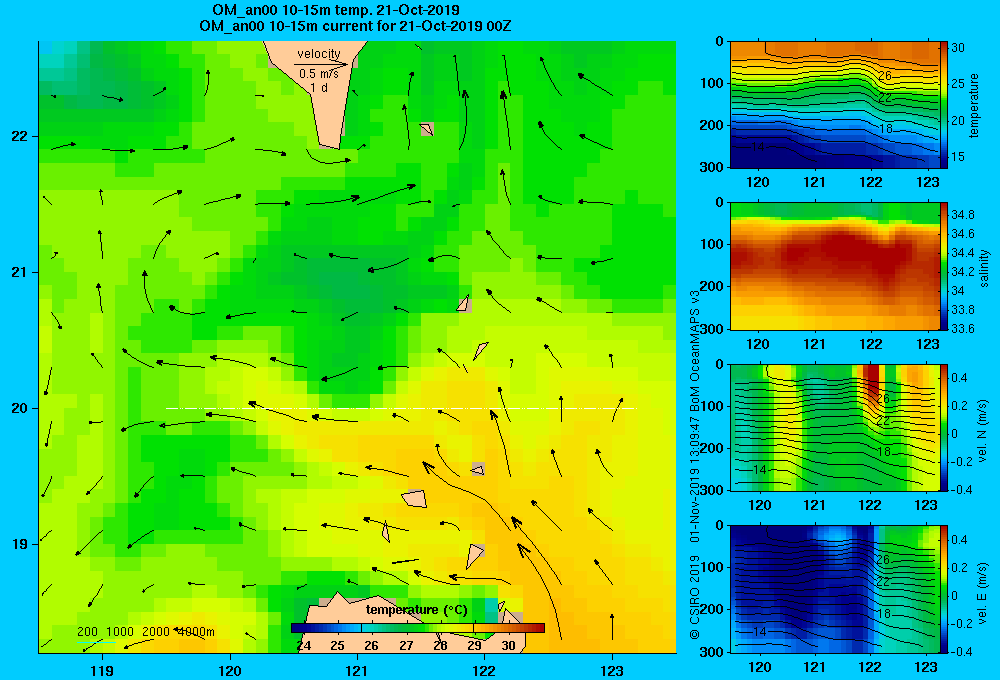The image size is (1000, 680).
Task: Open the eastward velocity section panel
Action: pyautogui.click(x=834, y=589)
